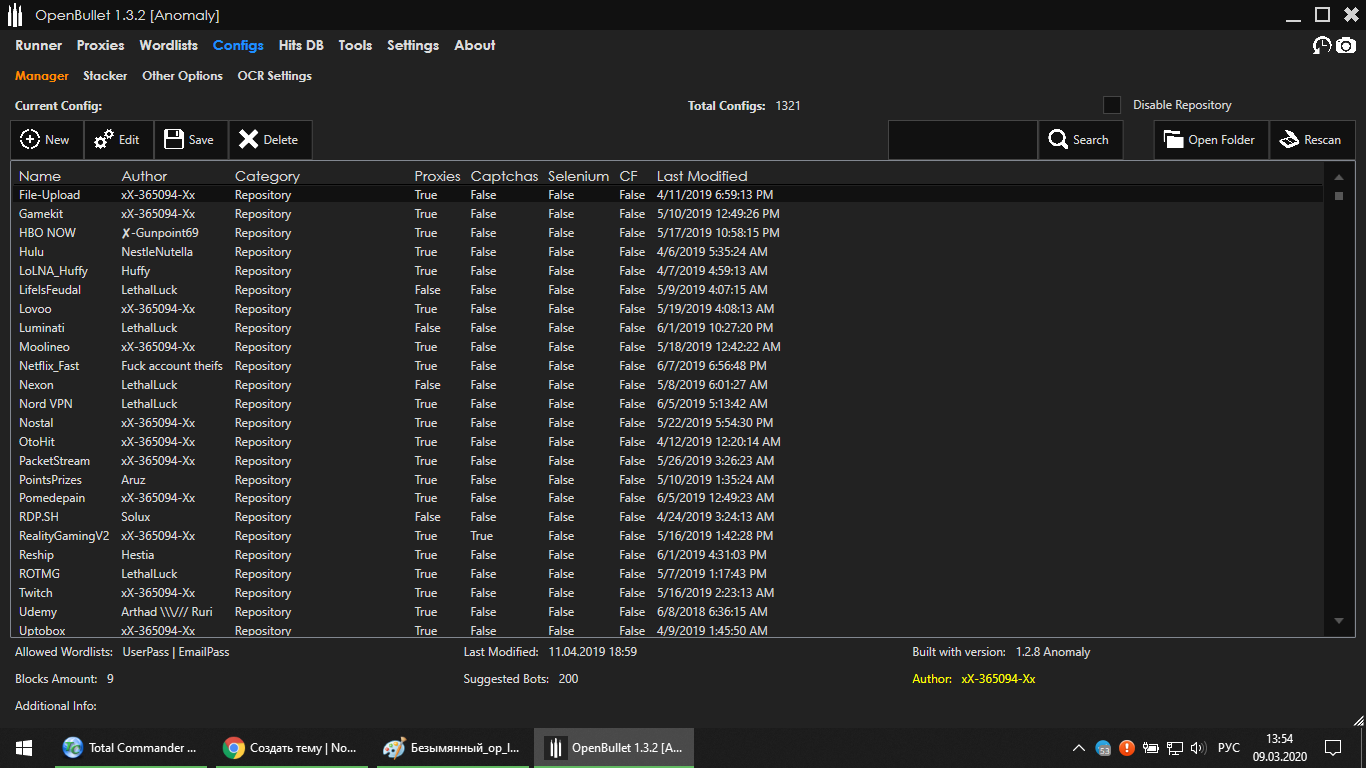Select the LifeIsFeudal config row

click(x=667, y=290)
